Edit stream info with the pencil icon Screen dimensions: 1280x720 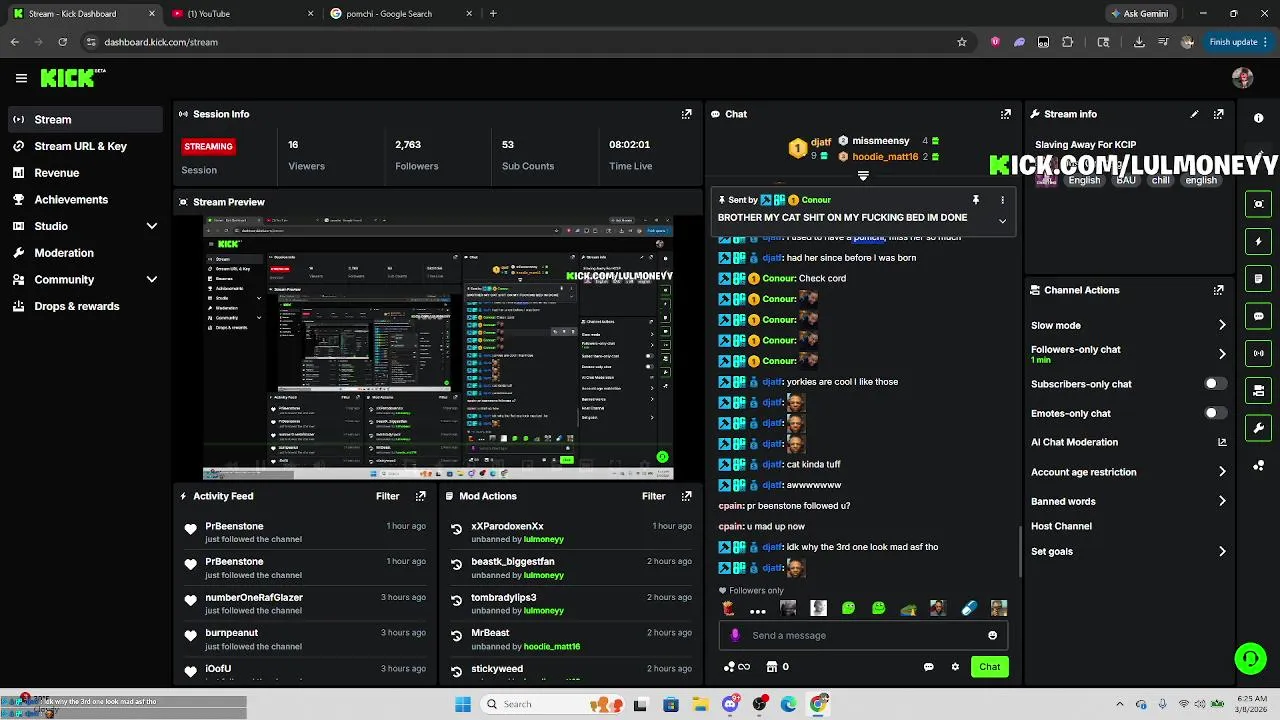point(1194,114)
